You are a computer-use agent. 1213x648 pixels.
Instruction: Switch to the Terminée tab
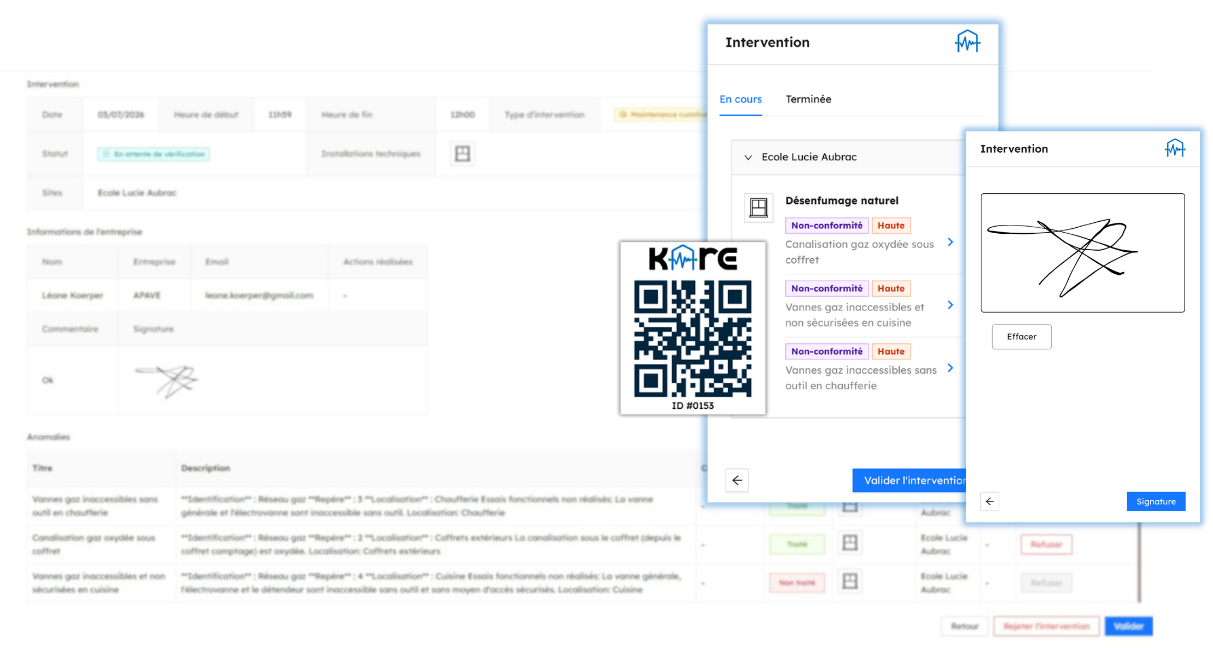(x=808, y=99)
